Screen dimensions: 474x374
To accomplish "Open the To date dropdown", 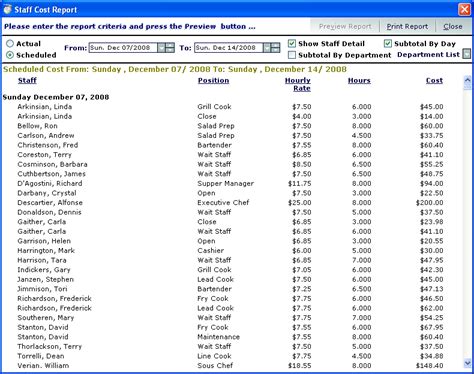I will (267, 48).
